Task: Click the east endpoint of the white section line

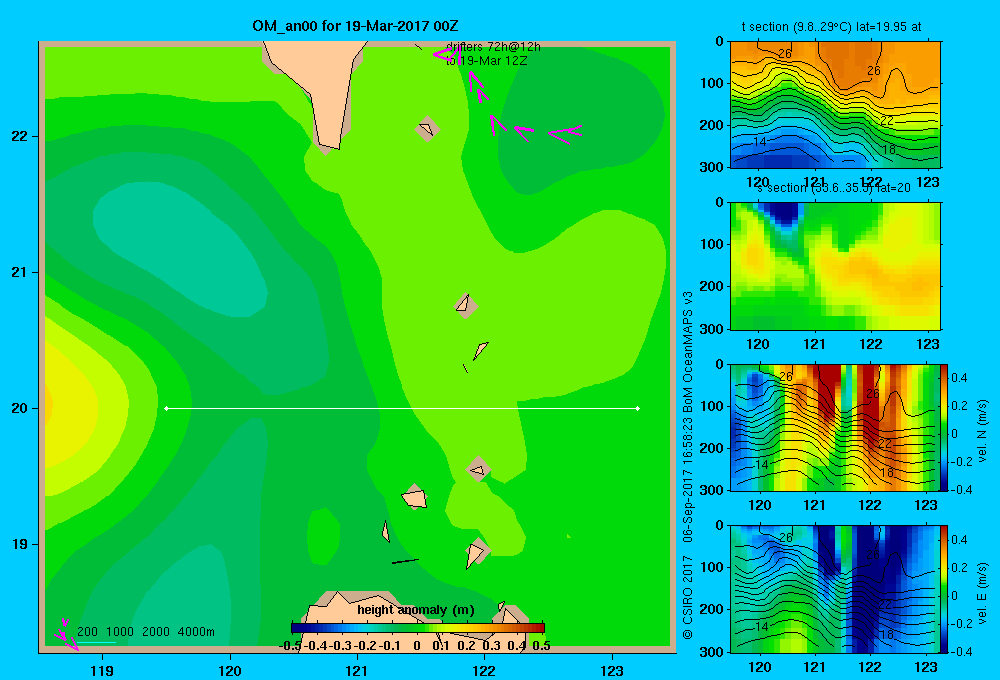Action: 638,408
